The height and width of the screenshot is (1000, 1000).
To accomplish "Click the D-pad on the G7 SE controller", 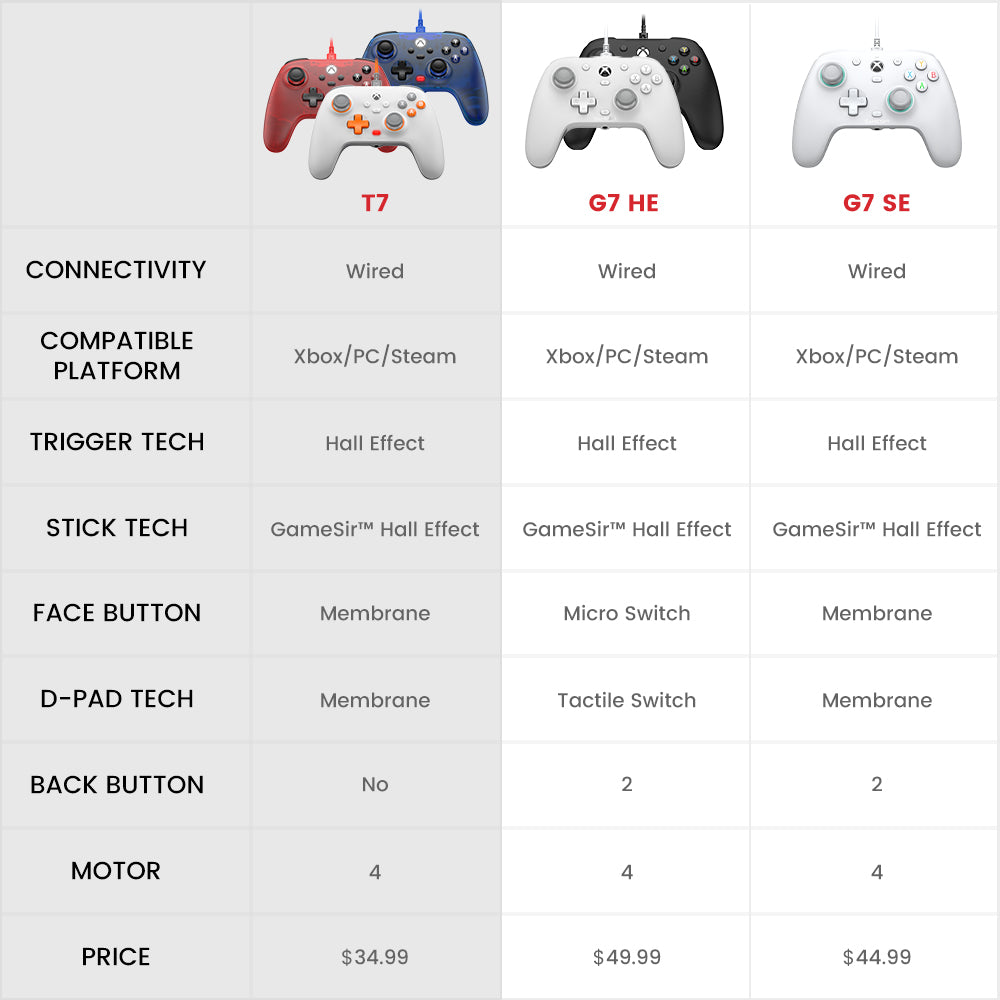I will click(851, 101).
